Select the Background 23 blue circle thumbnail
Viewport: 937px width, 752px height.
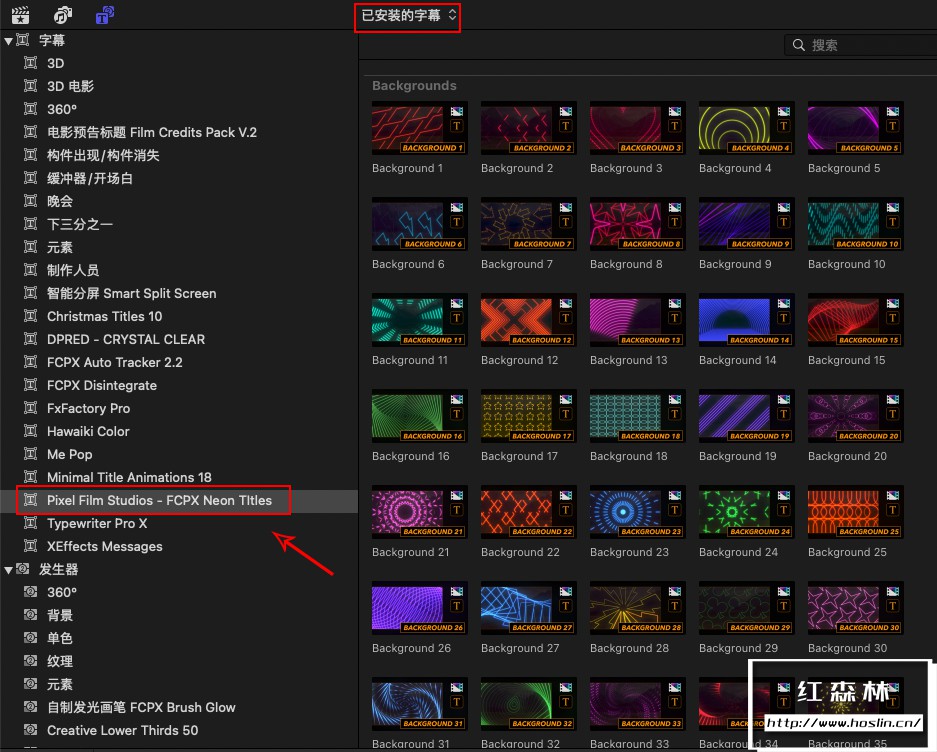click(x=636, y=512)
